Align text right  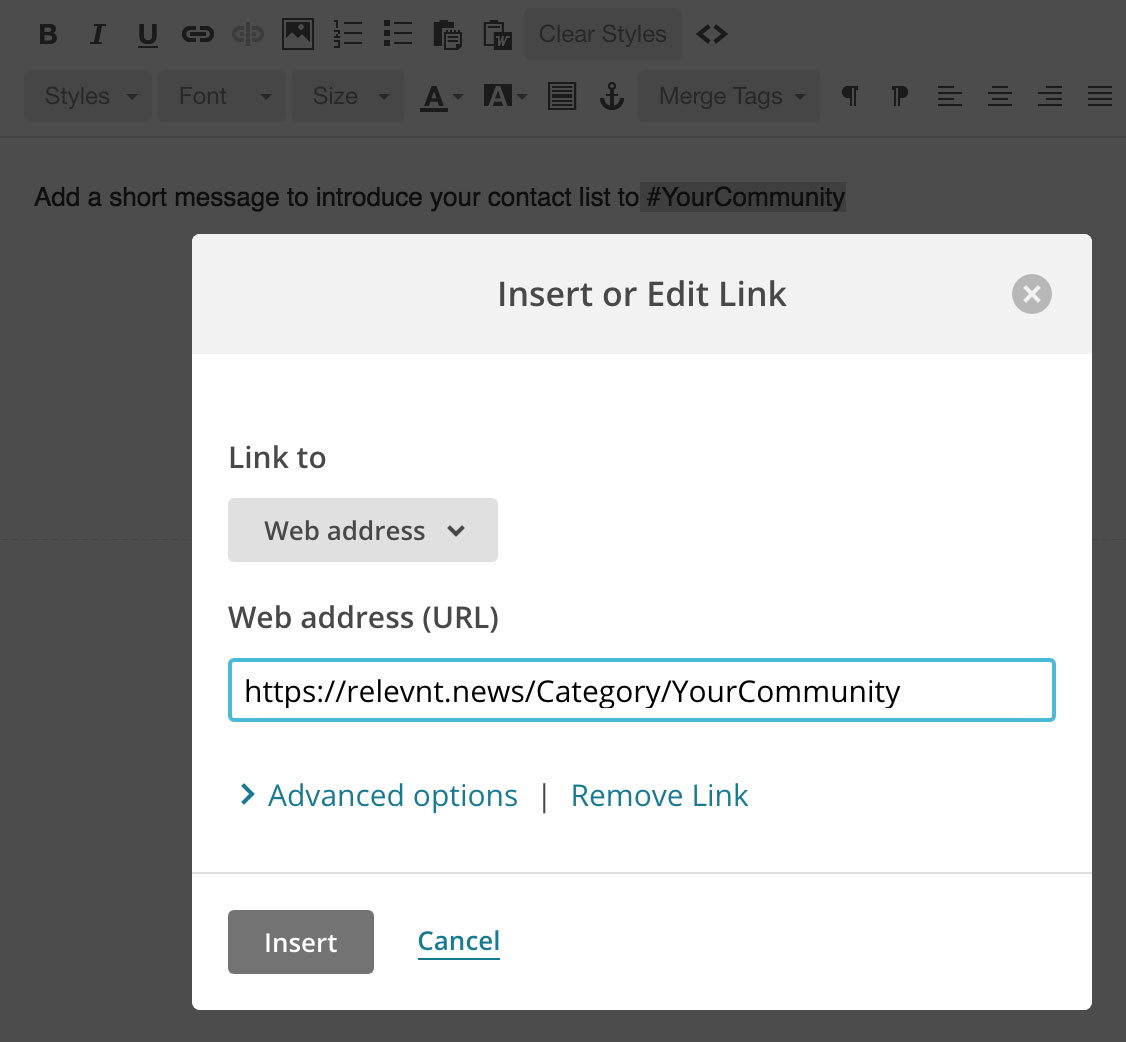click(x=1050, y=96)
